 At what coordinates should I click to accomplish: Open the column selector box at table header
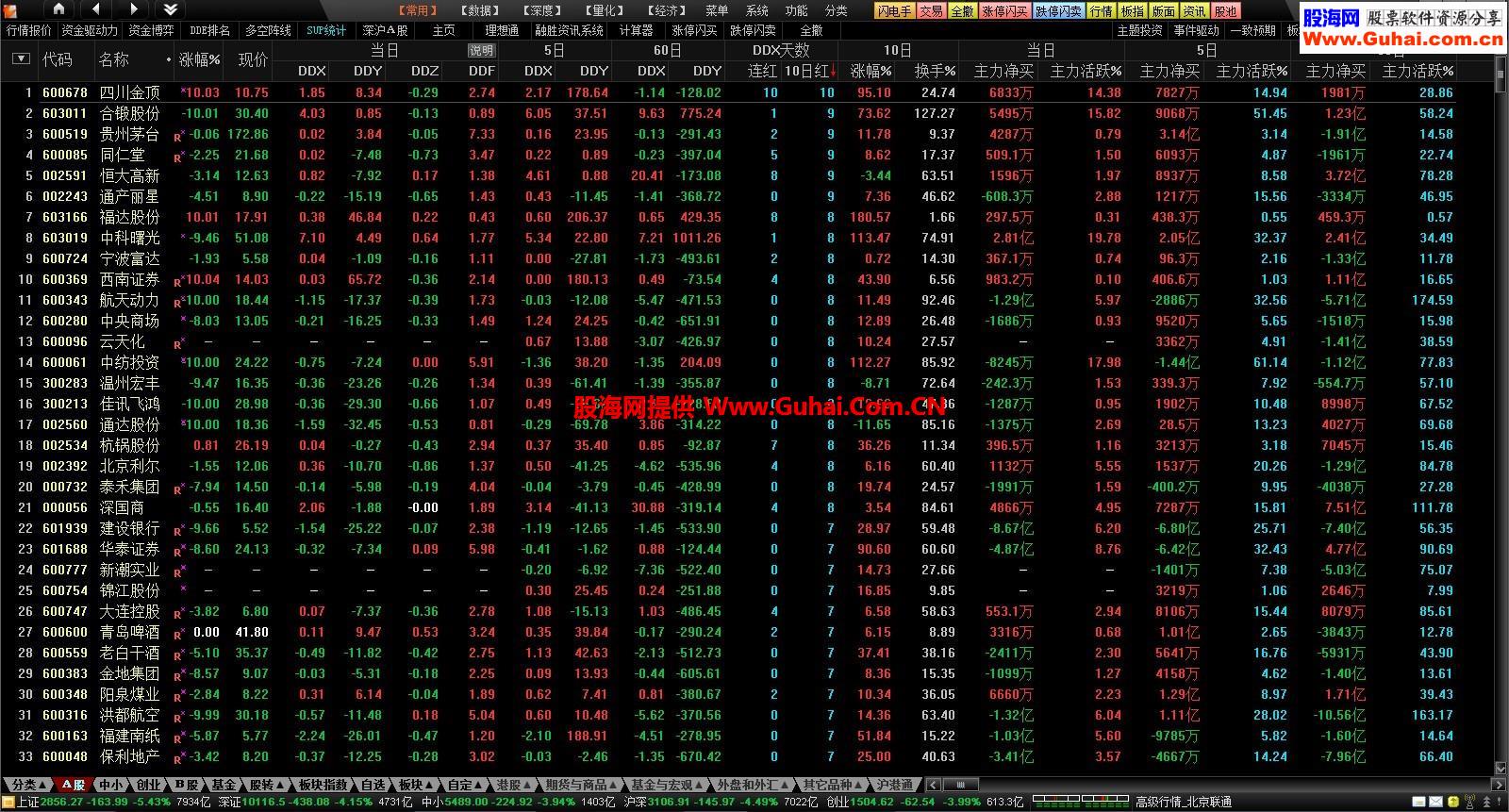tap(21, 58)
